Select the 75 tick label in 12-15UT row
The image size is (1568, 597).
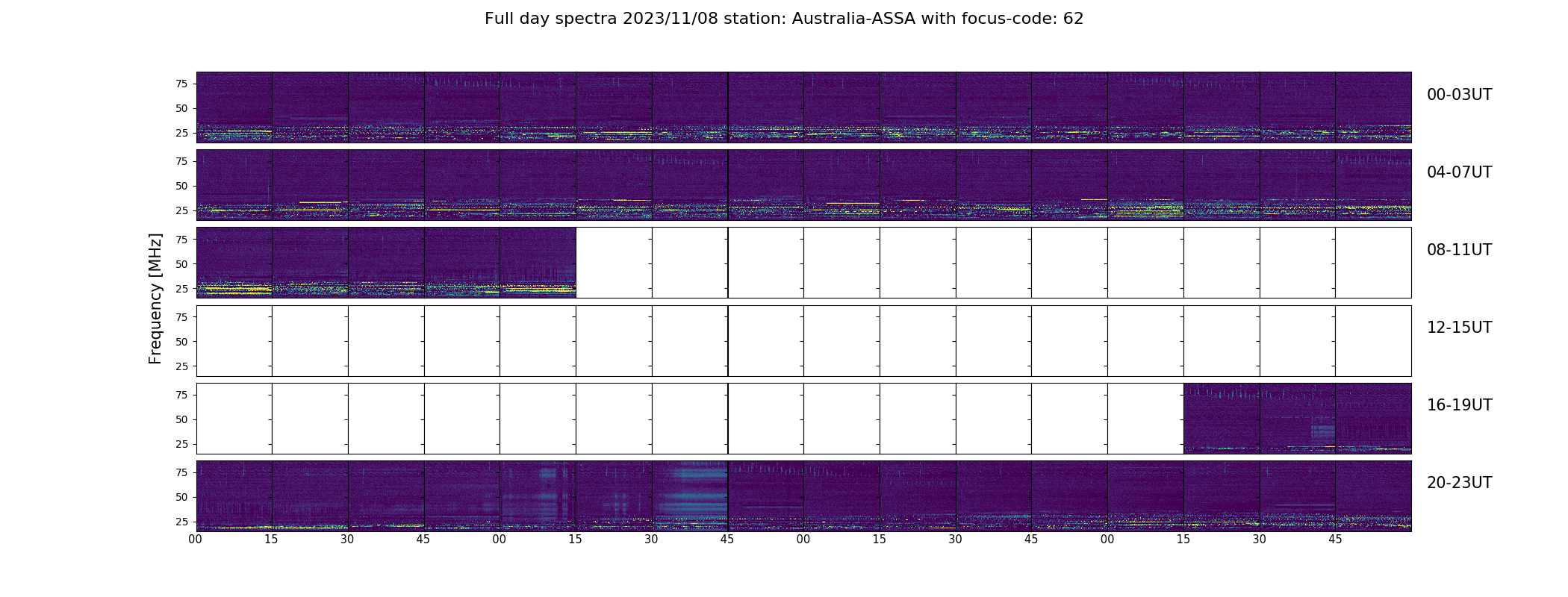click(x=181, y=316)
